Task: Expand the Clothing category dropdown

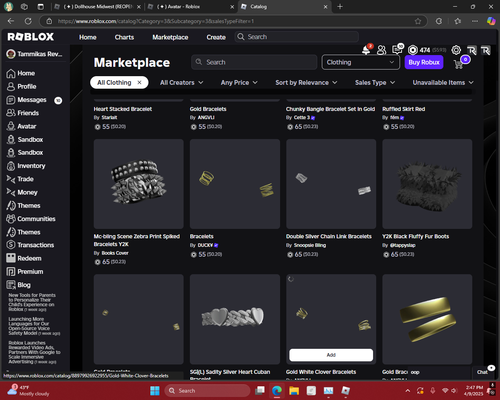Action: click(x=361, y=62)
